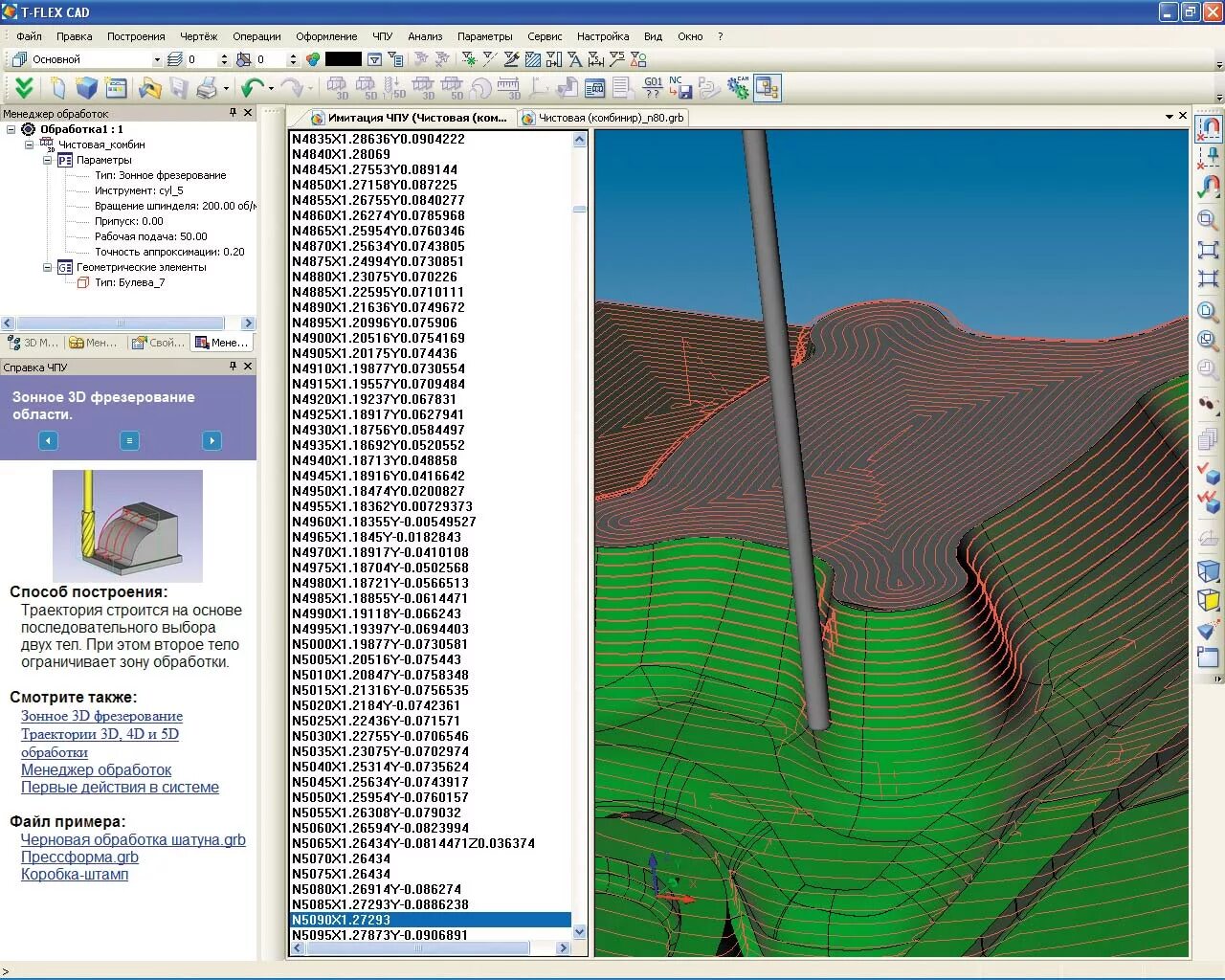
Task: Go to the next help page arrow
Action: pyautogui.click(x=212, y=440)
